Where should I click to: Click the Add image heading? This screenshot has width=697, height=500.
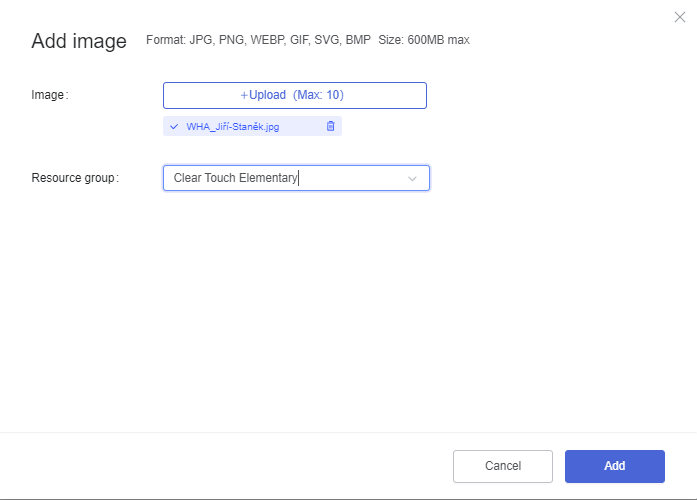tap(79, 41)
